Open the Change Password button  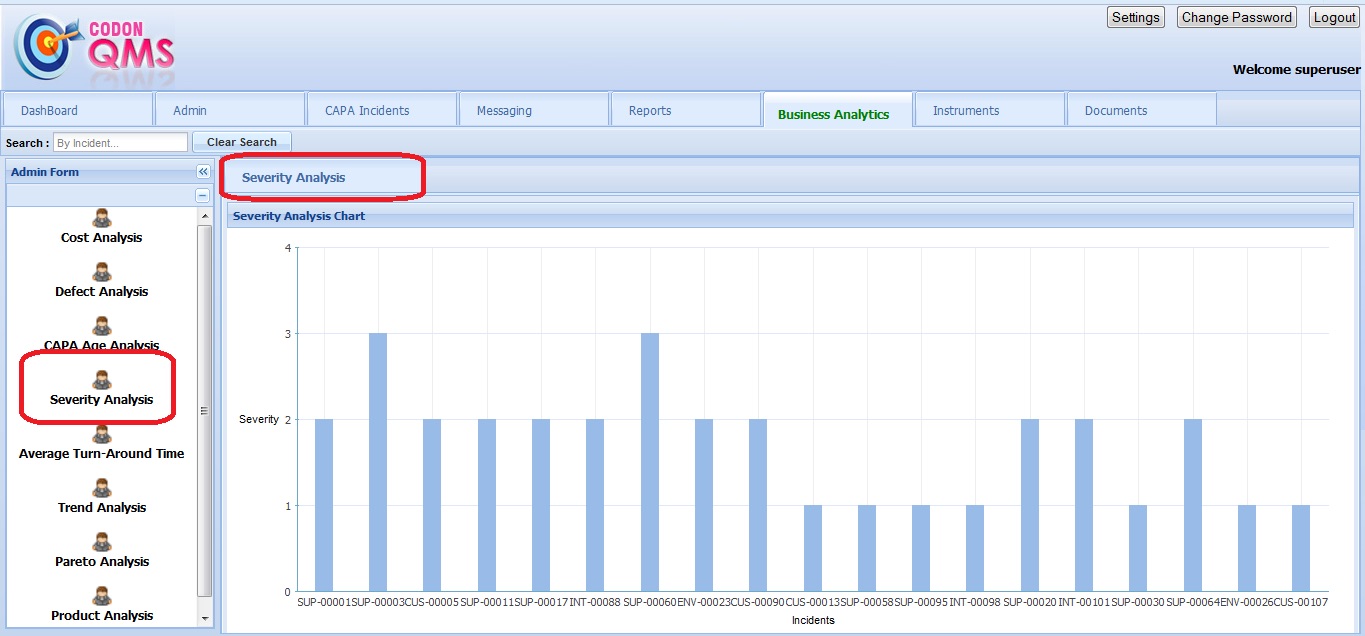(1236, 17)
